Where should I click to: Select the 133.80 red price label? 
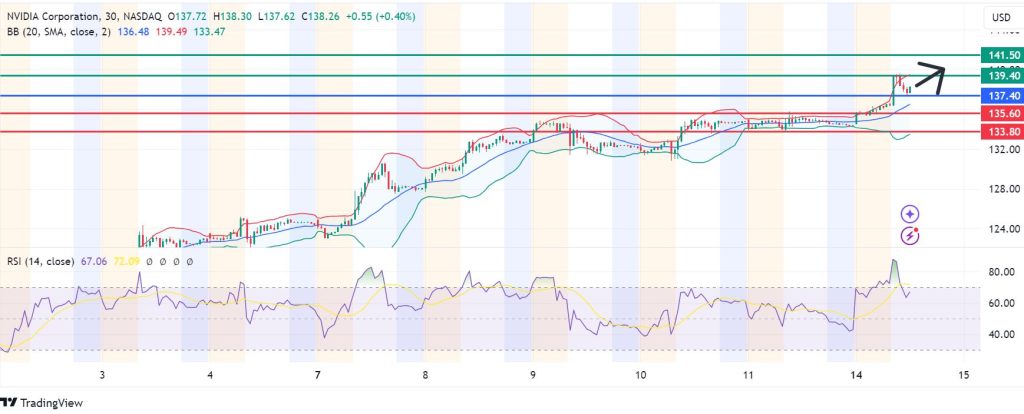tap(1000, 132)
